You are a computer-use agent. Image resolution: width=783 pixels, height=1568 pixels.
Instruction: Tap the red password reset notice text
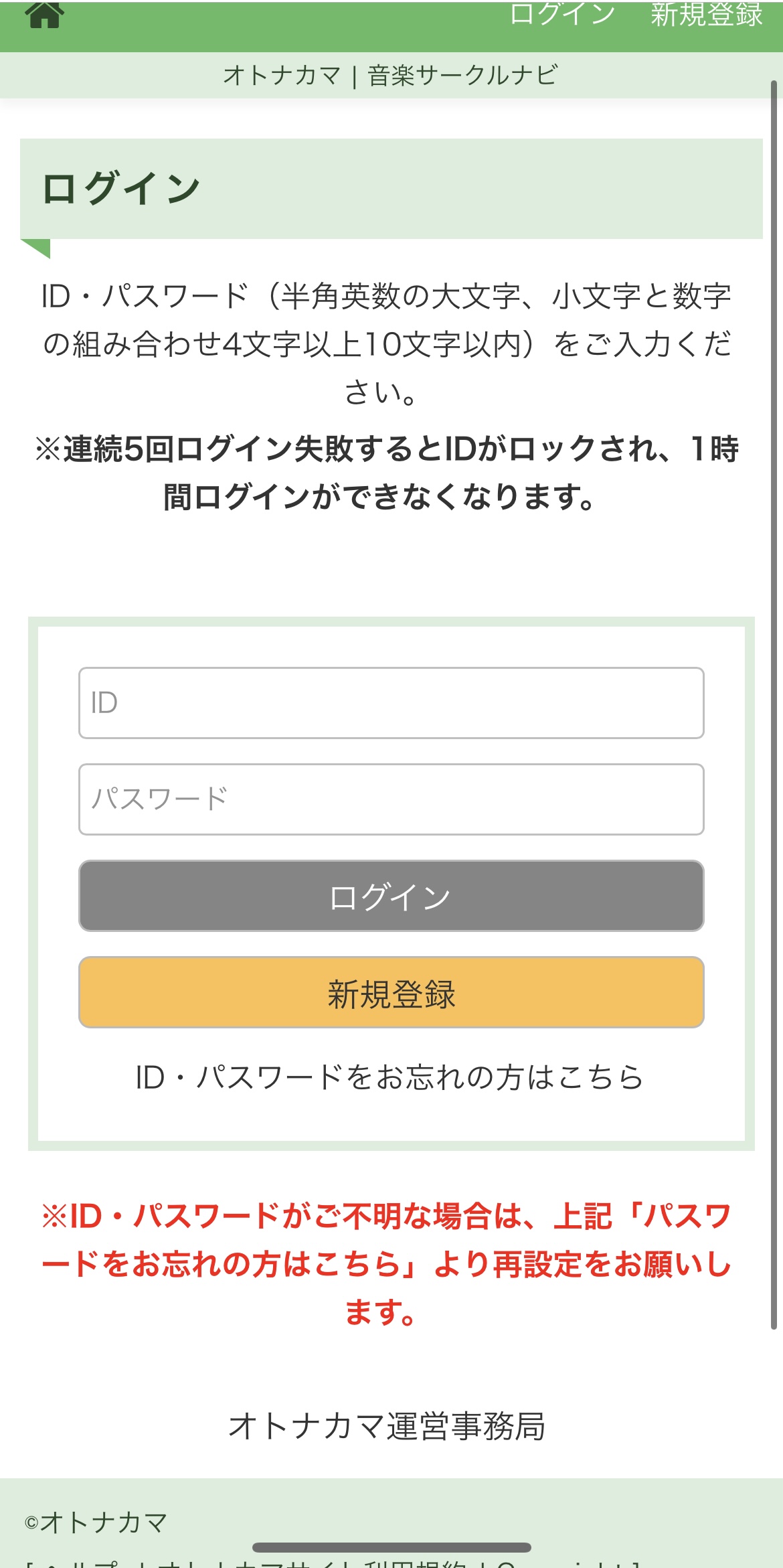[x=387, y=1264]
